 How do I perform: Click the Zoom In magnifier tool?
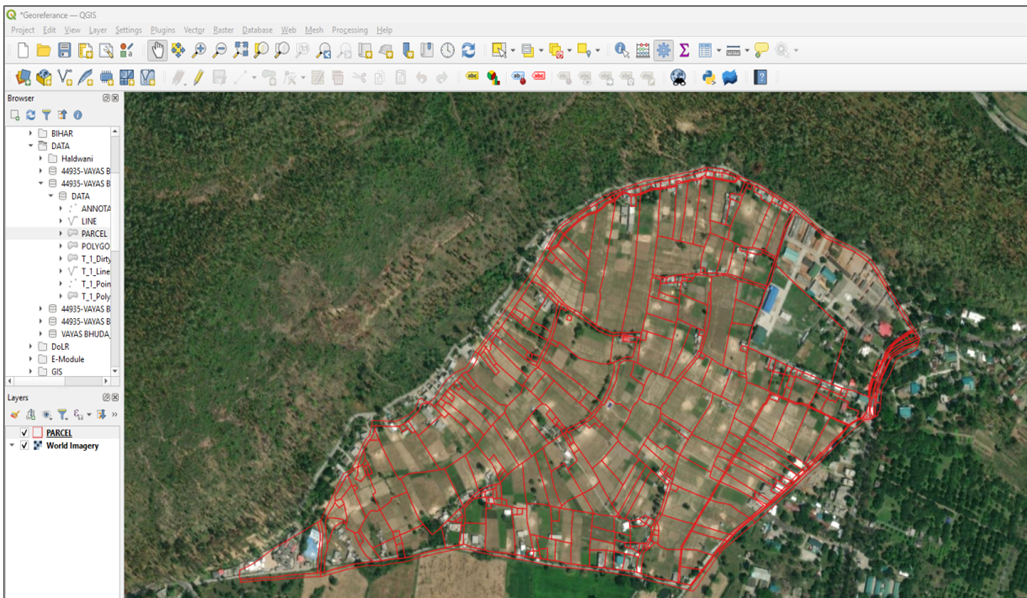199,50
